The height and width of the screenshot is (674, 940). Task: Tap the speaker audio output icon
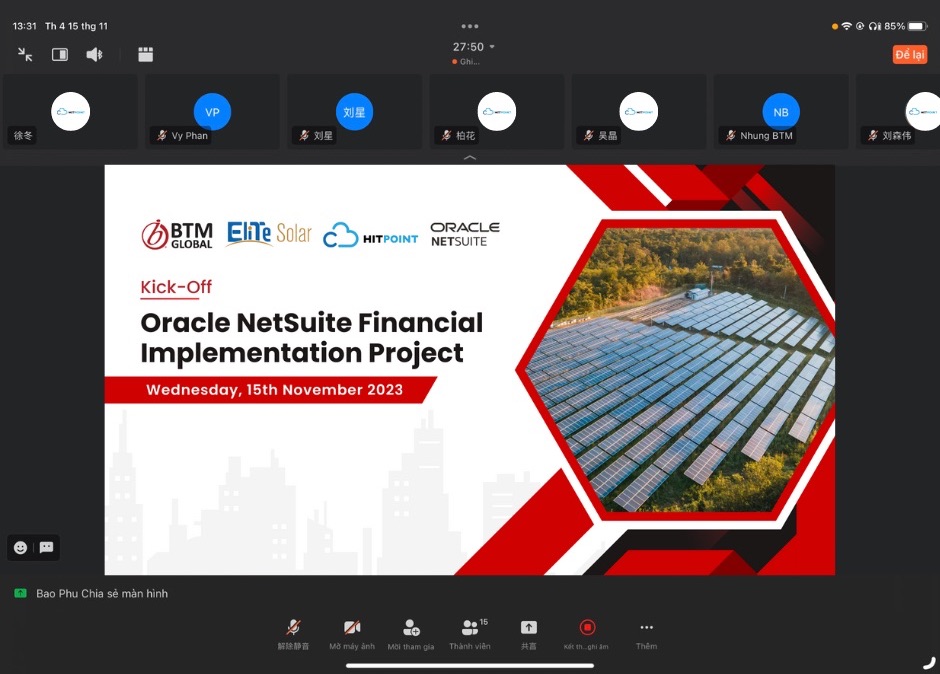94,55
